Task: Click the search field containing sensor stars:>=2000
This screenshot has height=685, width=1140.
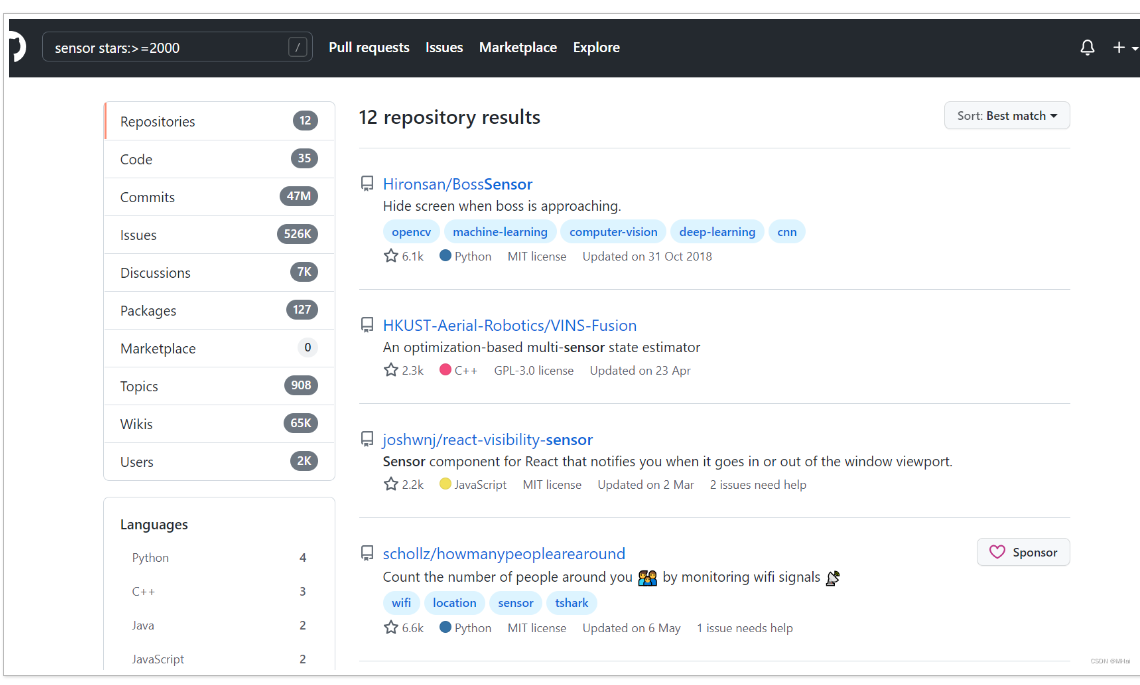Action: click(177, 47)
